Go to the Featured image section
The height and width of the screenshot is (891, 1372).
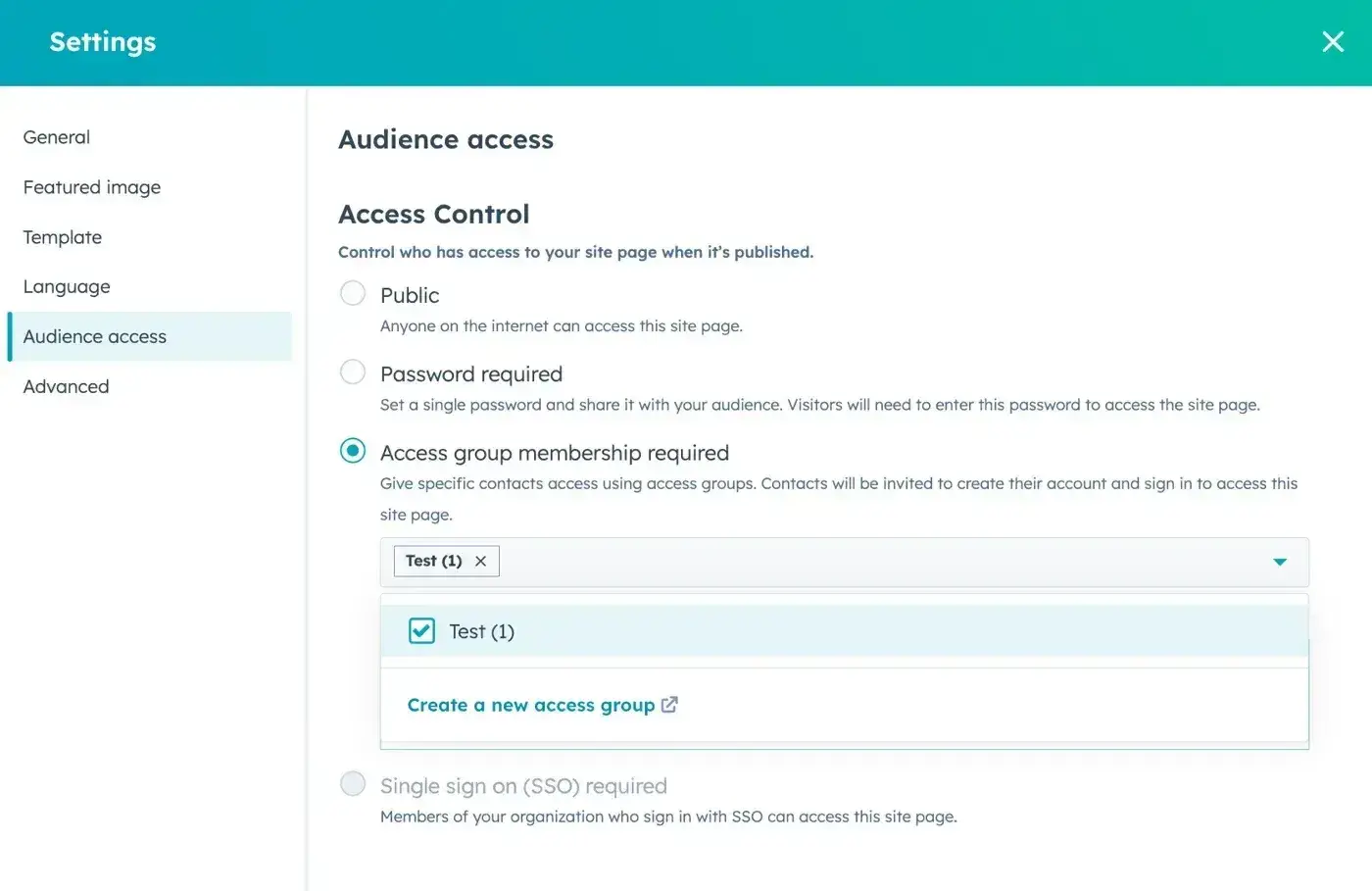pyautogui.click(x=92, y=187)
